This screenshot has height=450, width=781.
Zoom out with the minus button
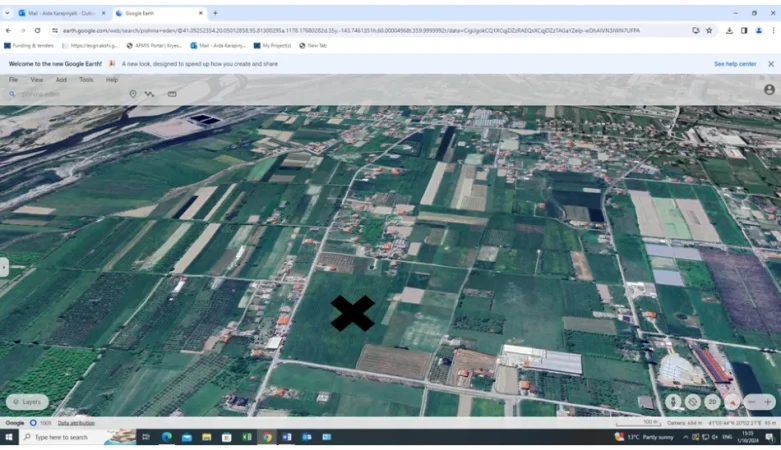click(x=749, y=402)
